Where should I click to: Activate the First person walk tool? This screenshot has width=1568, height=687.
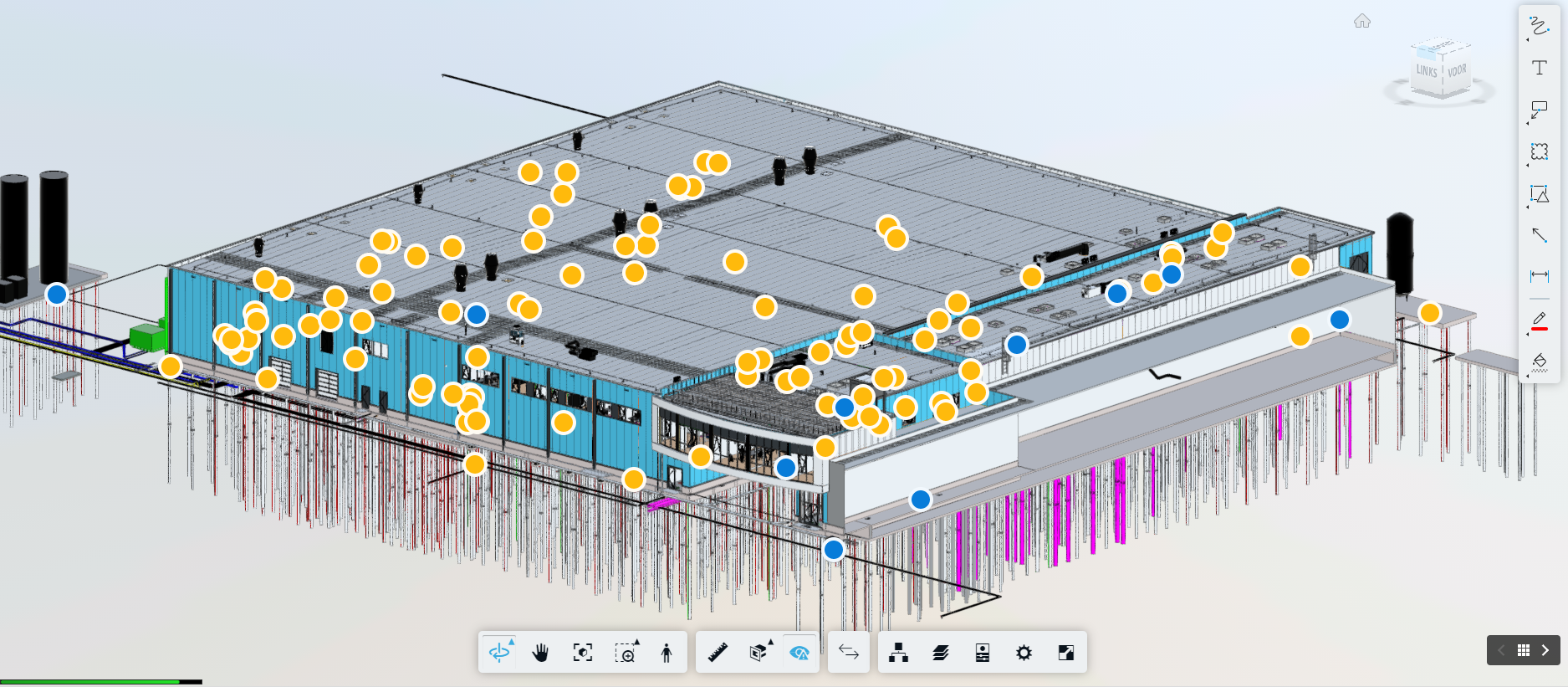pyautogui.click(x=667, y=653)
